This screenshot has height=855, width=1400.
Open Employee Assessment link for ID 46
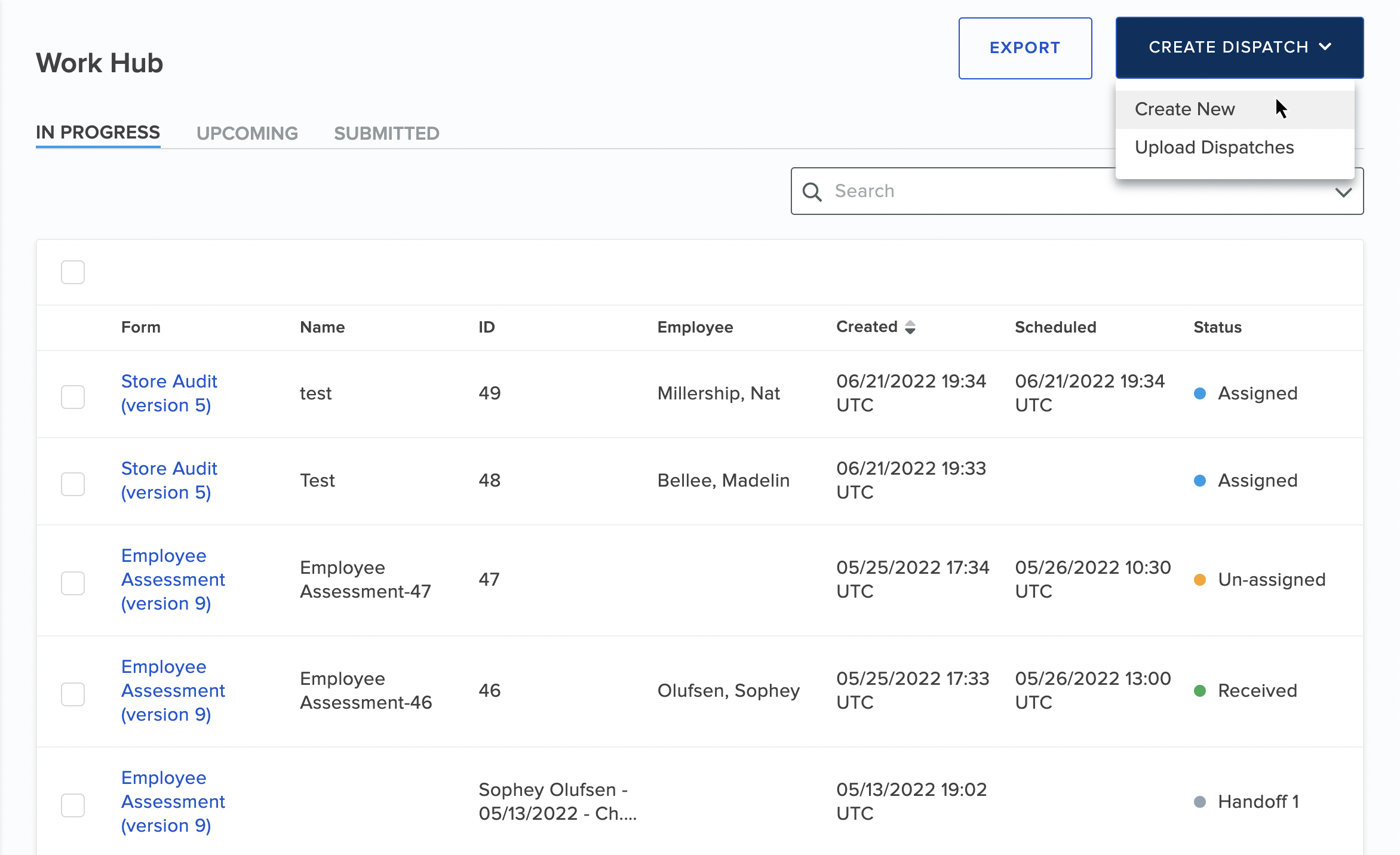point(173,691)
